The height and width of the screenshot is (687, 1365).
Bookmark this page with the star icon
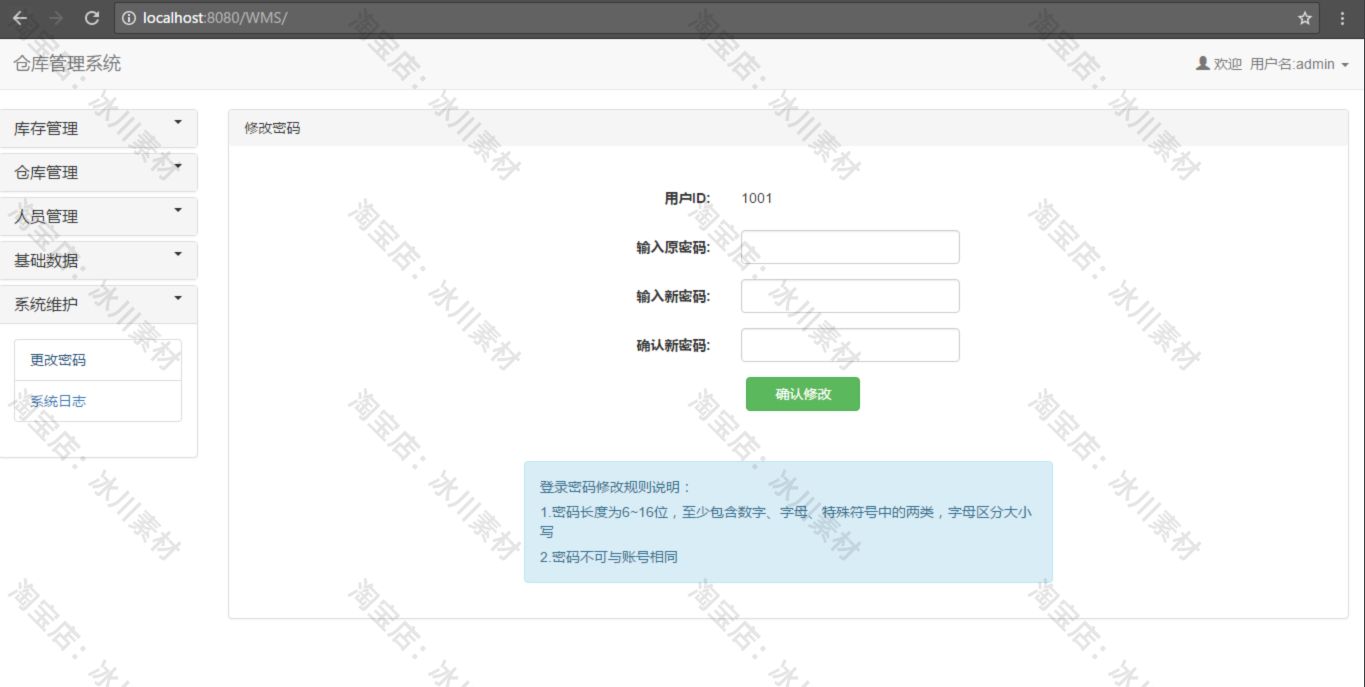click(x=1305, y=18)
